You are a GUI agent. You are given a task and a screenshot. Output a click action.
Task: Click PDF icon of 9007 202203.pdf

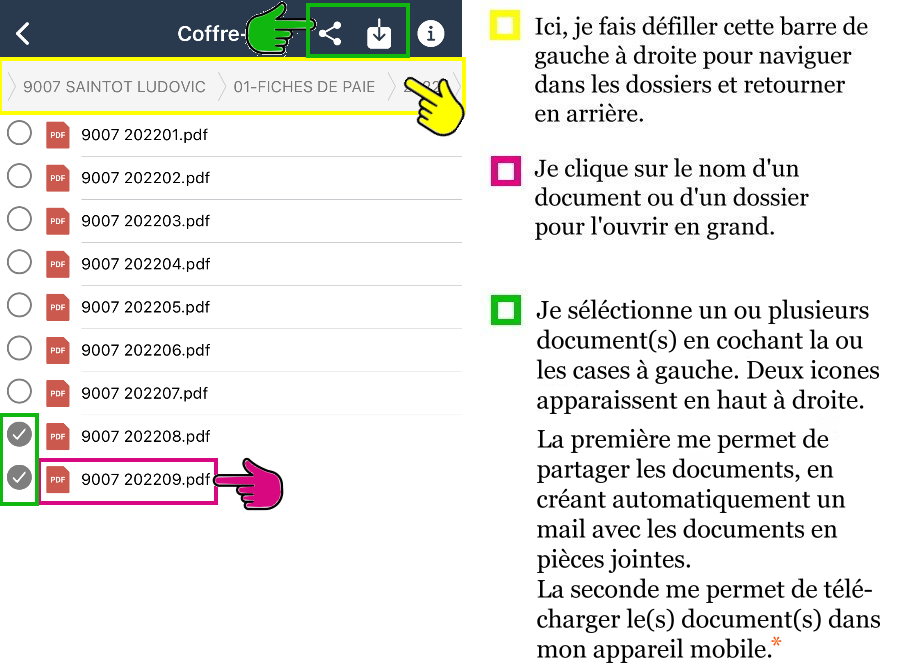(x=58, y=220)
